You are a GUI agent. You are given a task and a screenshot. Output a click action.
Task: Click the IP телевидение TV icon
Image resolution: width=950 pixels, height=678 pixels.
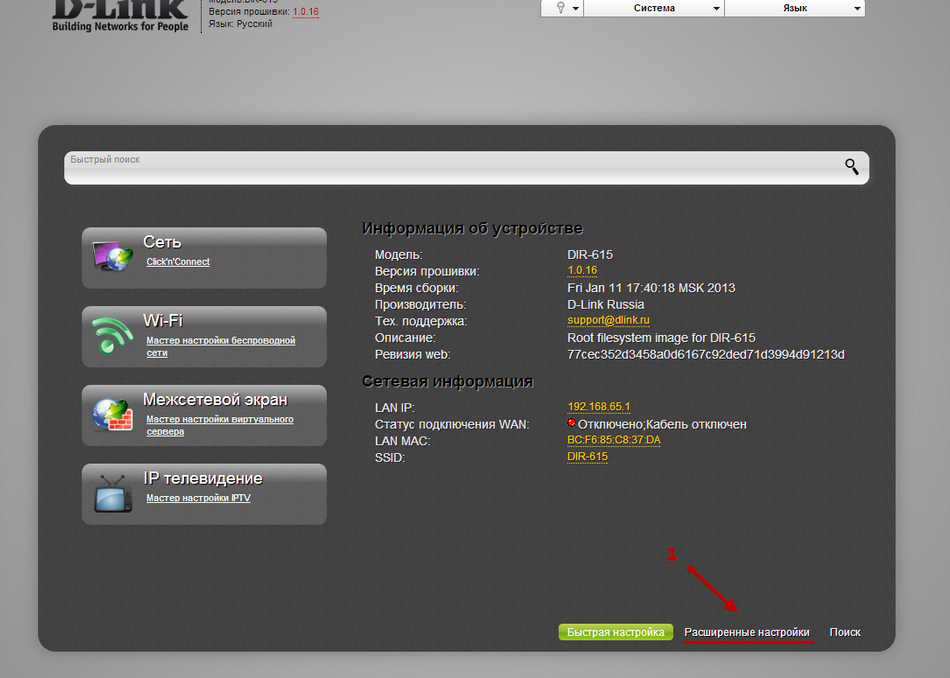point(113,493)
